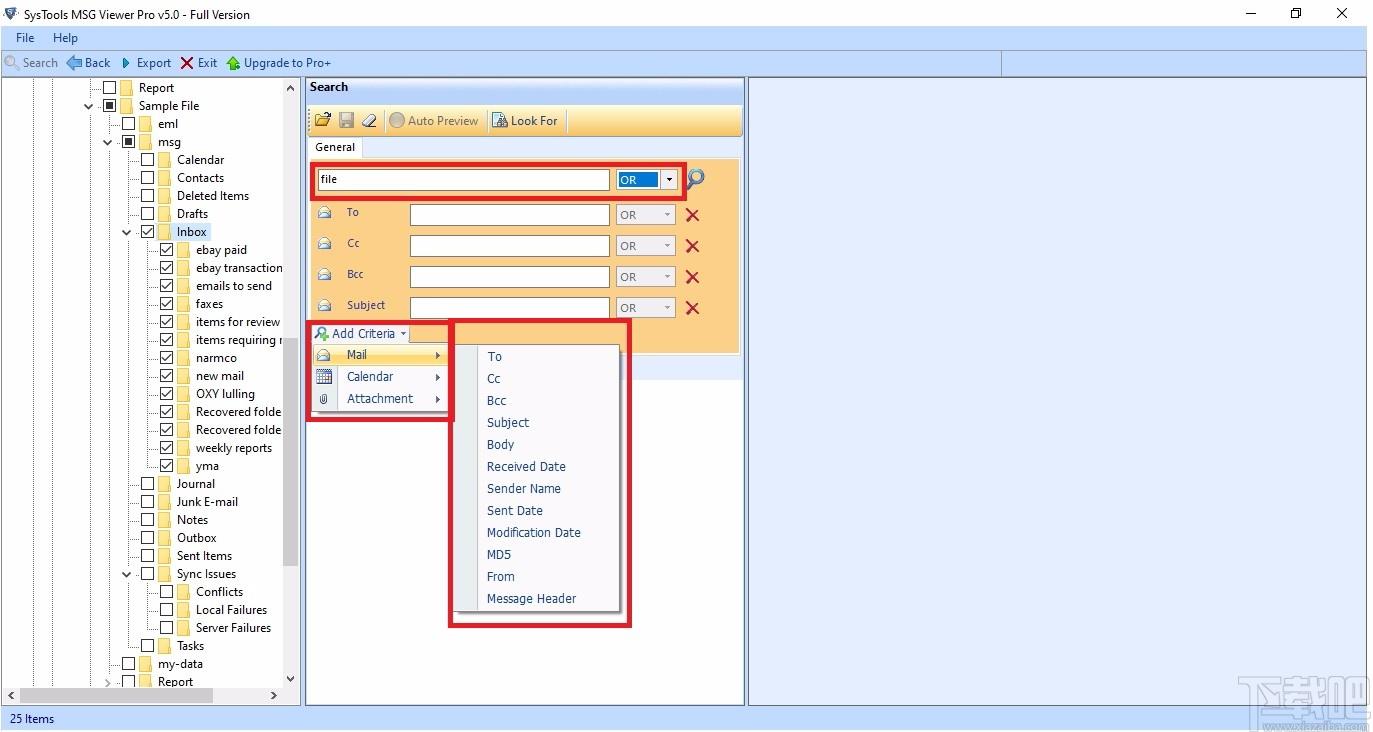Open the Calendar submenu
1373x732 pixels.
click(379, 377)
